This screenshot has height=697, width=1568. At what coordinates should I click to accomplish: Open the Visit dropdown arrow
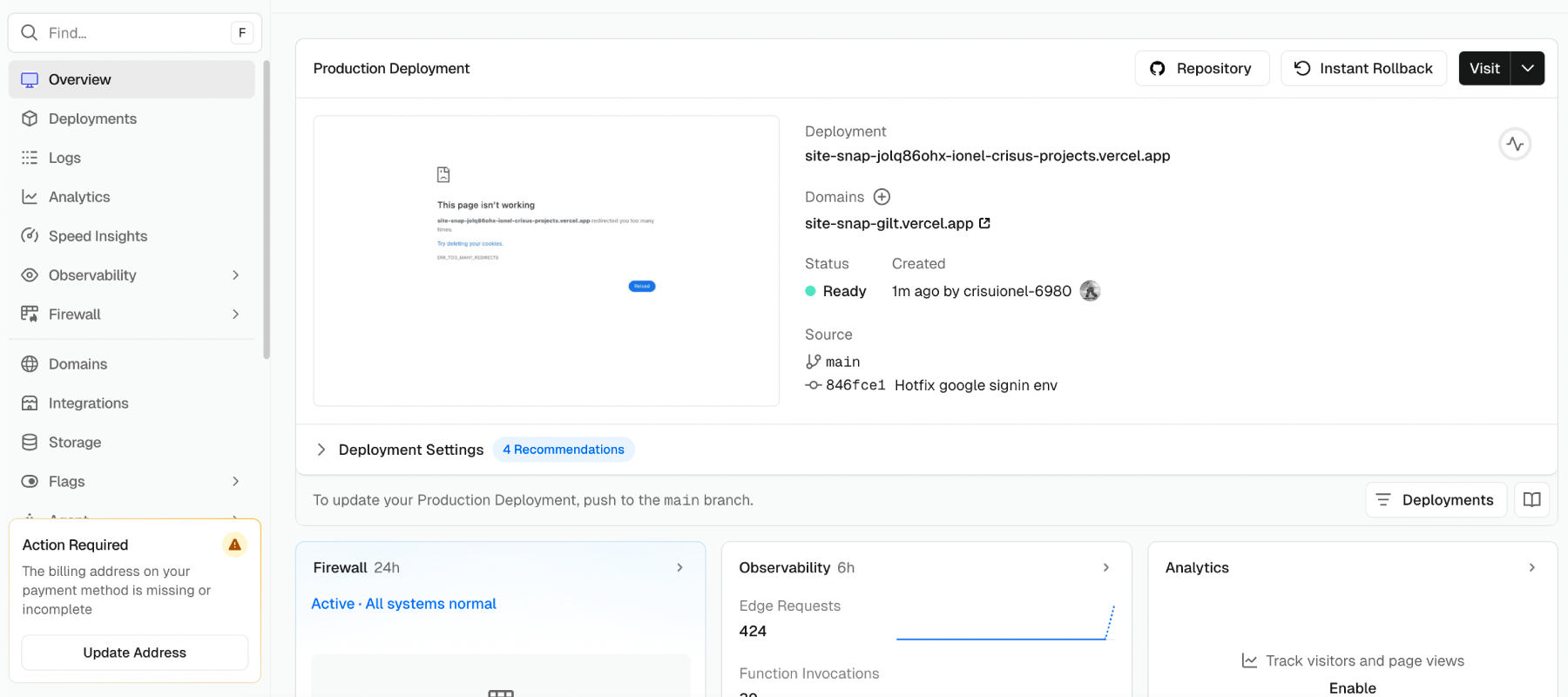(1528, 68)
